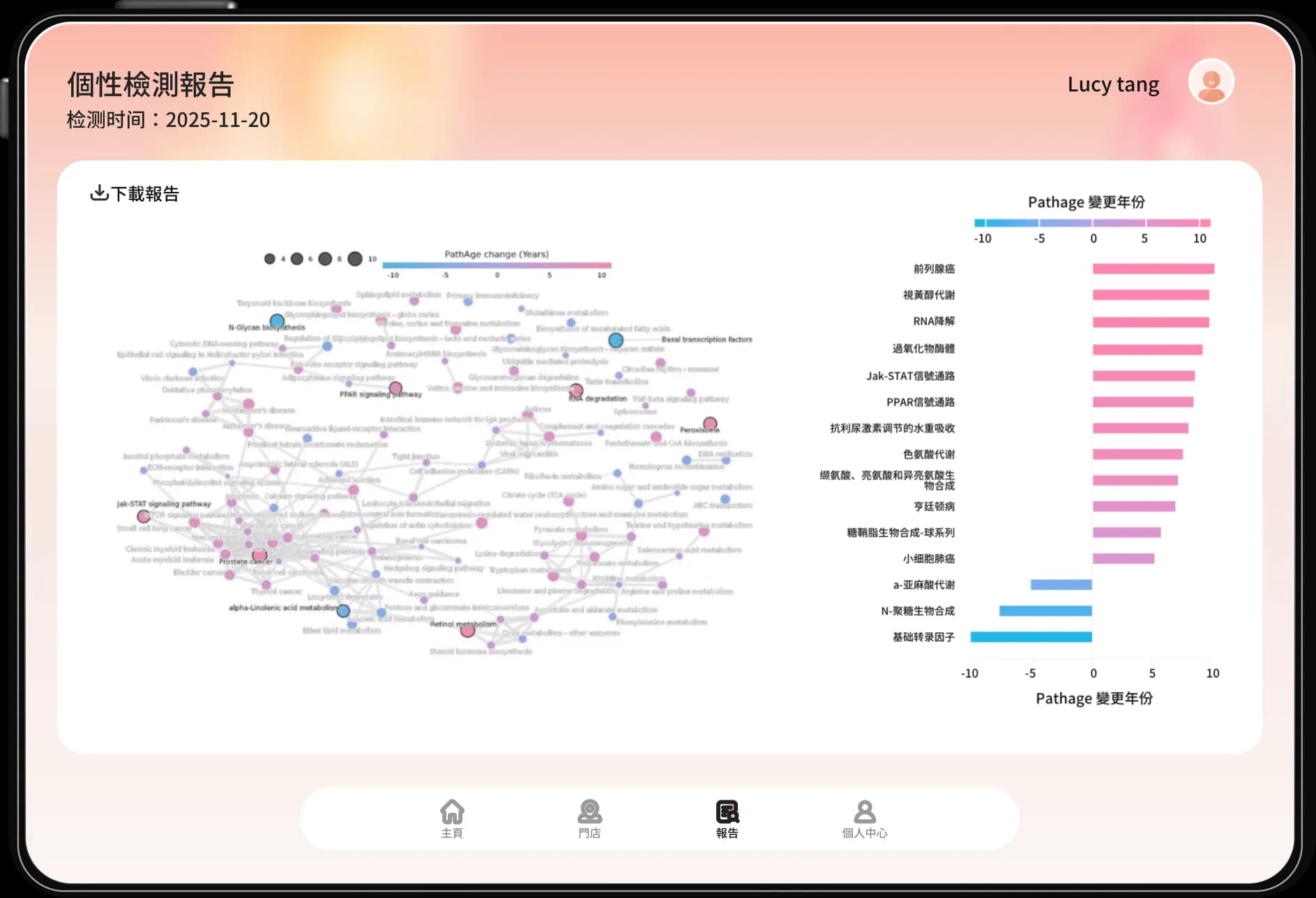Open the 個人中心 profile icon
Viewport: 1316px width, 898px height.
[x=864, y=811]
